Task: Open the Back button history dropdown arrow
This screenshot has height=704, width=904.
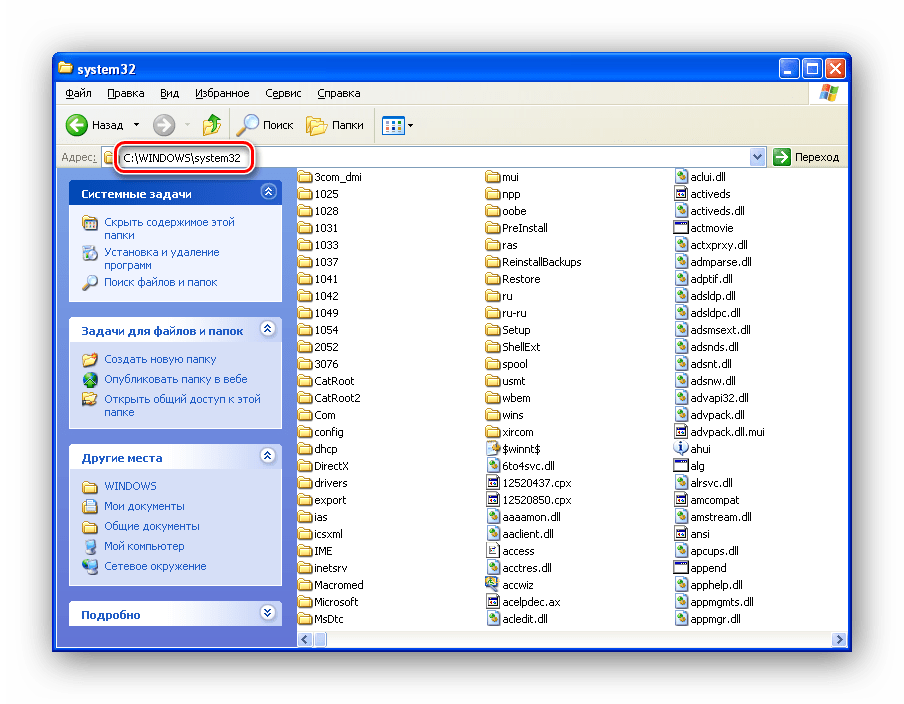Action: point(137,126)
